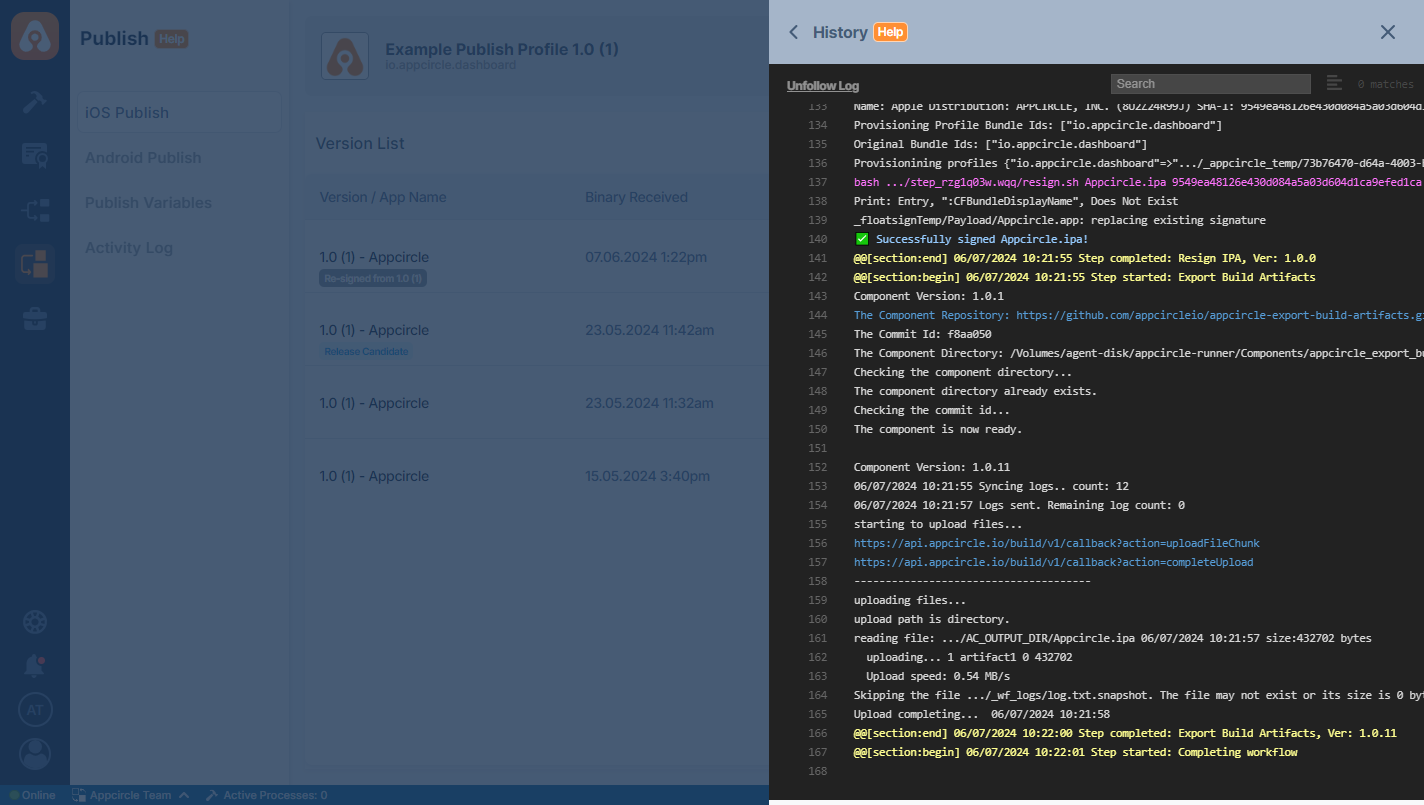Click the starting to upload files... line
Image resolution: width=1424 pixels, height=805 pixels.
pos(937,524)
